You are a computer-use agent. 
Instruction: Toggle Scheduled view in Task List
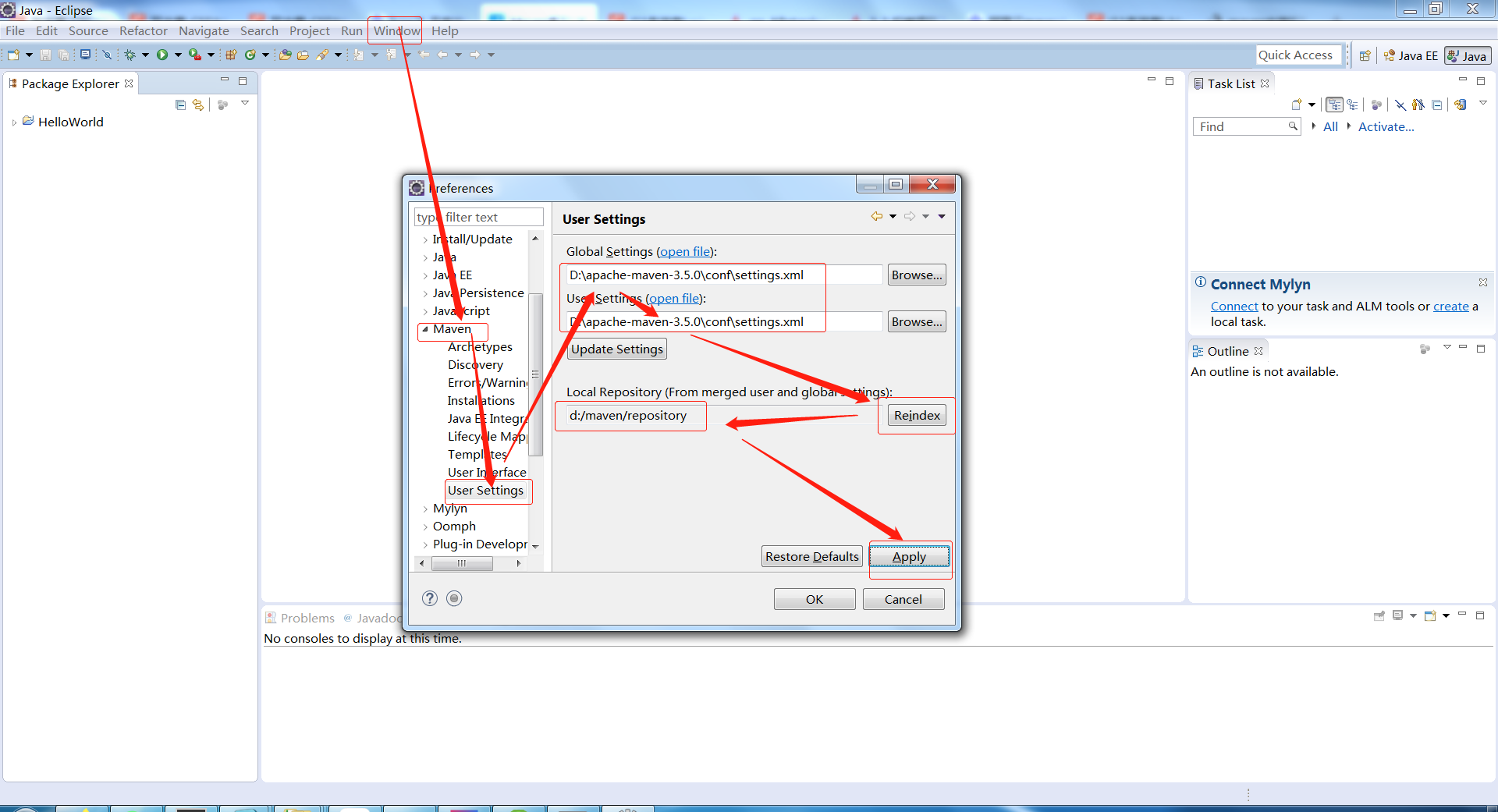coord(1352,105)
